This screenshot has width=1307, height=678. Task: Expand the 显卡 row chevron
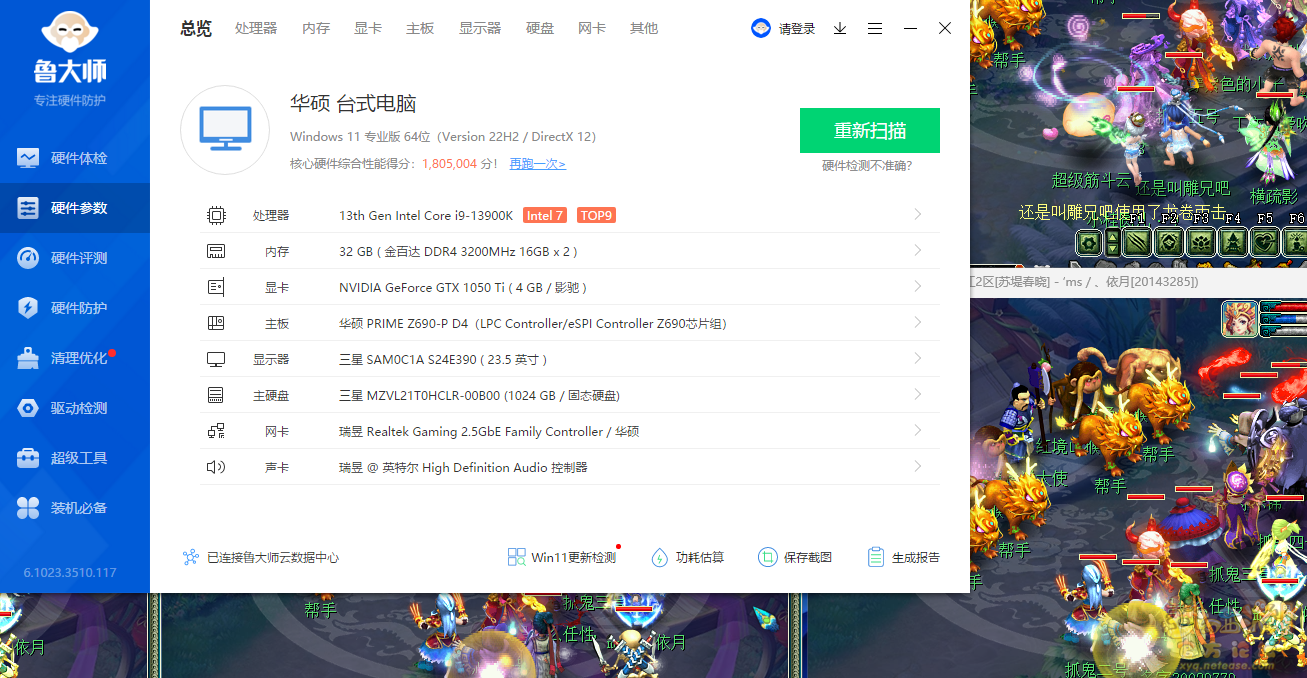(x=918, y=287)
